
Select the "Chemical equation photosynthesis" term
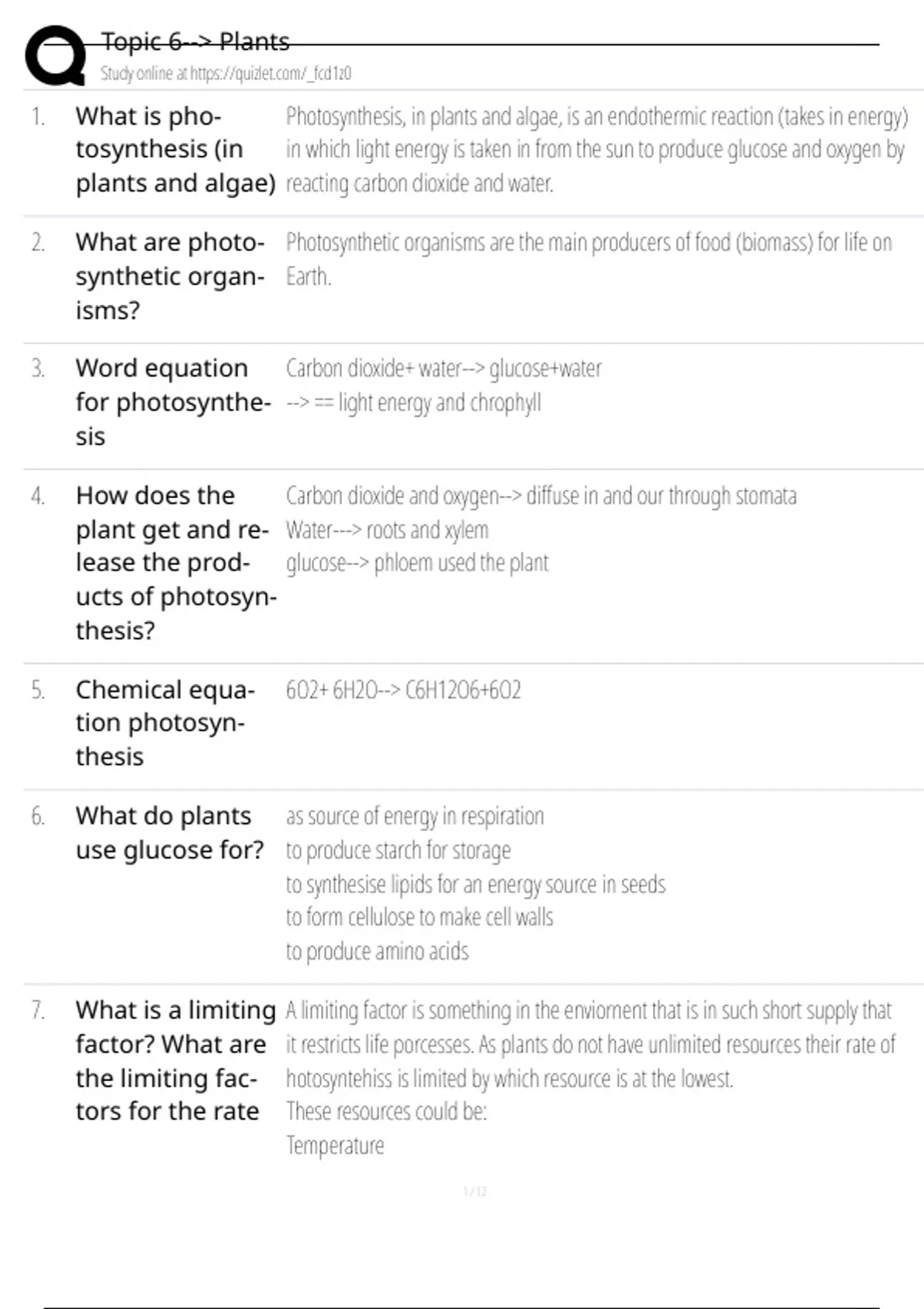pos(165,723)
